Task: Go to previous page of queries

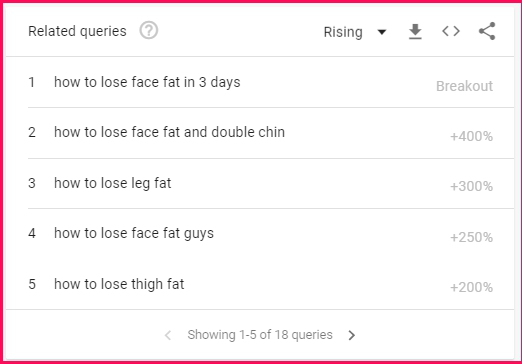Action: click(x=168, y=335)
